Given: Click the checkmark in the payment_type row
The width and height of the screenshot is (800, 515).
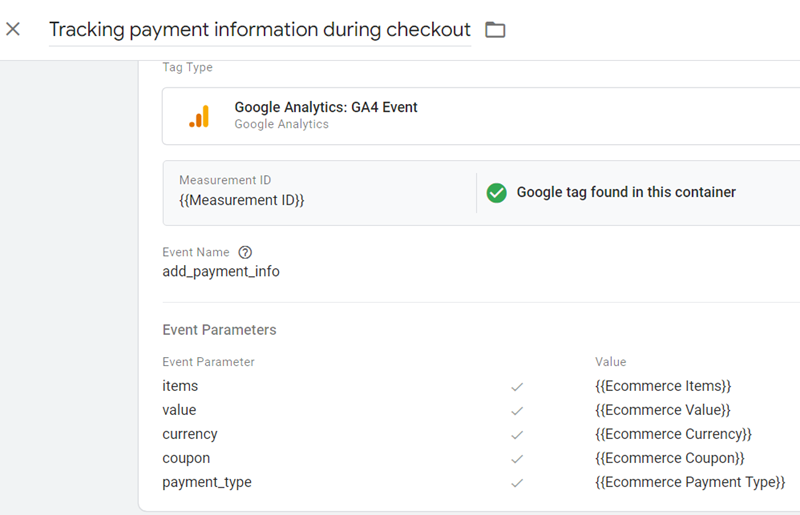Looking at the screenshot, I should [517, 483].
